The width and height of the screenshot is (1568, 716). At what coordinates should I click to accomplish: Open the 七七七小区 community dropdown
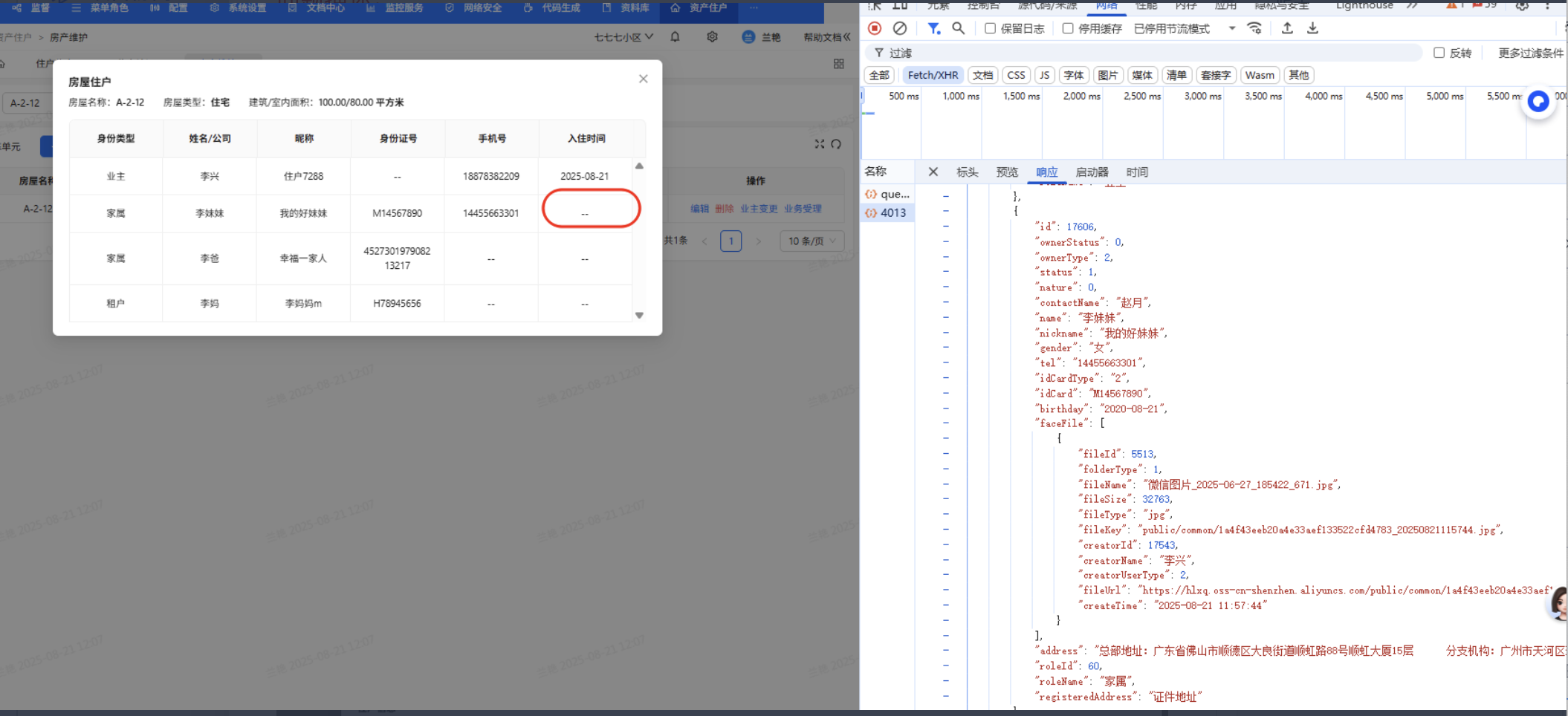(x=623, y=37)
